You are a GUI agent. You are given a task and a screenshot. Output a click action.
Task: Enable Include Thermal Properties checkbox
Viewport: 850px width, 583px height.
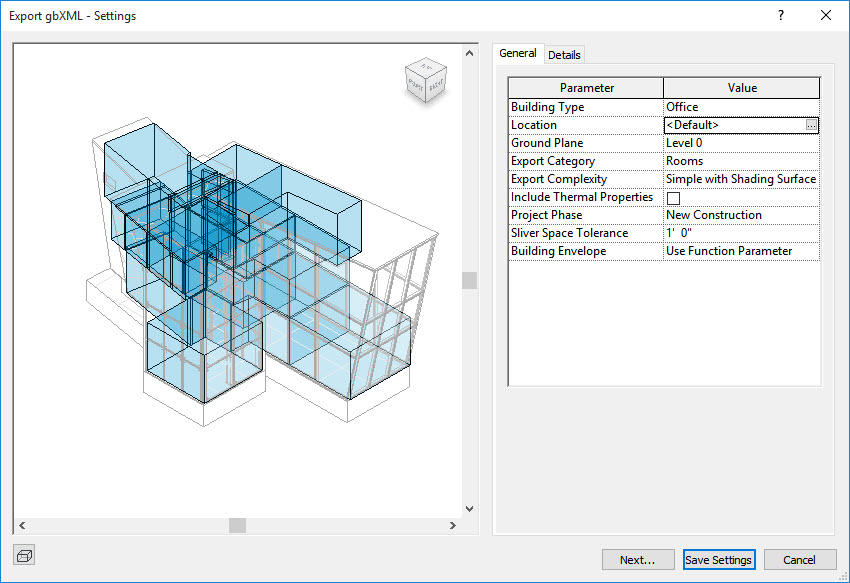pos(673,198)
